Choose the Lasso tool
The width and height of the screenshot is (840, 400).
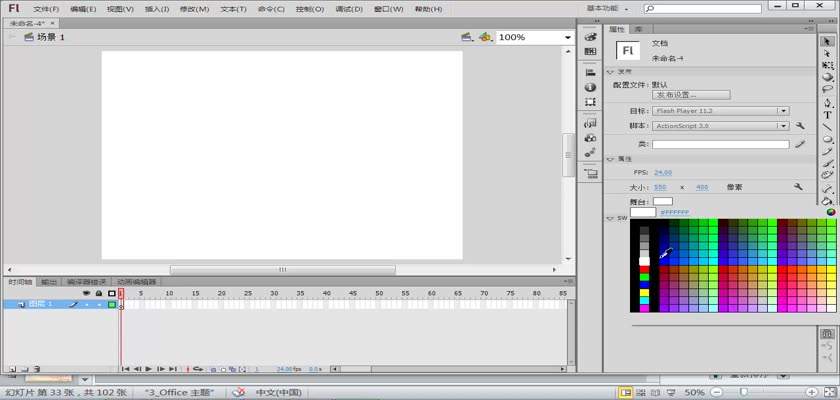(x=828, y=89)
